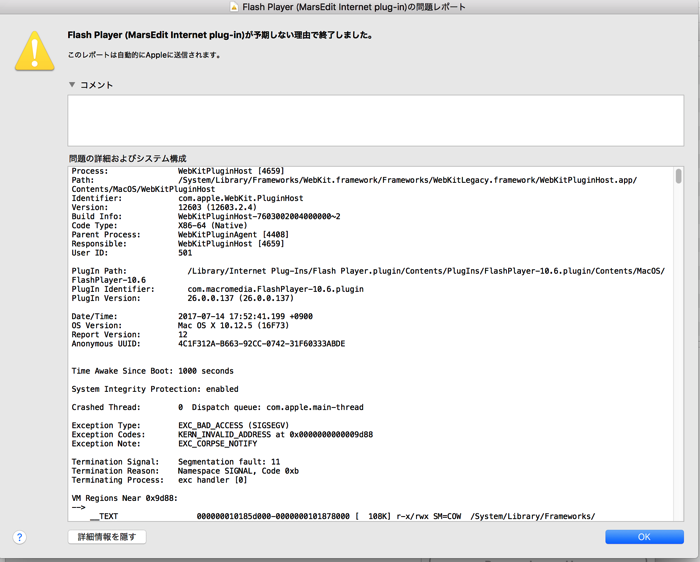Screen dimensions: 700x562
Task: Open help with question mark icon
Action: click(20, 537)
